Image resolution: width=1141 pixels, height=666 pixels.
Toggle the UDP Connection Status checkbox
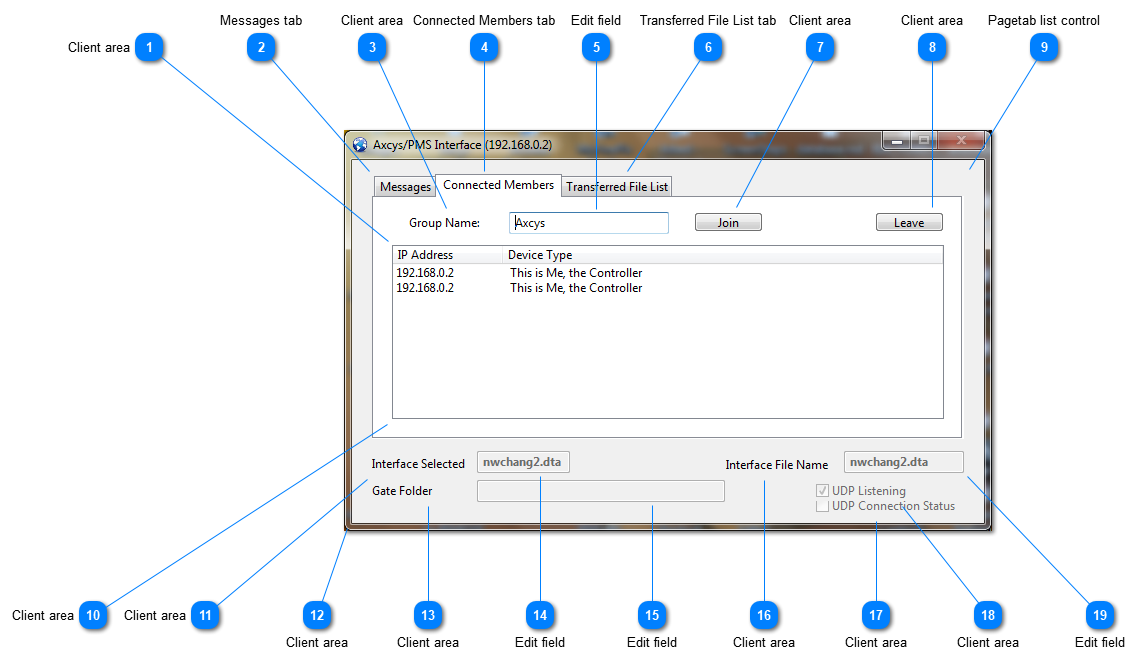click(x=822, y=507)
